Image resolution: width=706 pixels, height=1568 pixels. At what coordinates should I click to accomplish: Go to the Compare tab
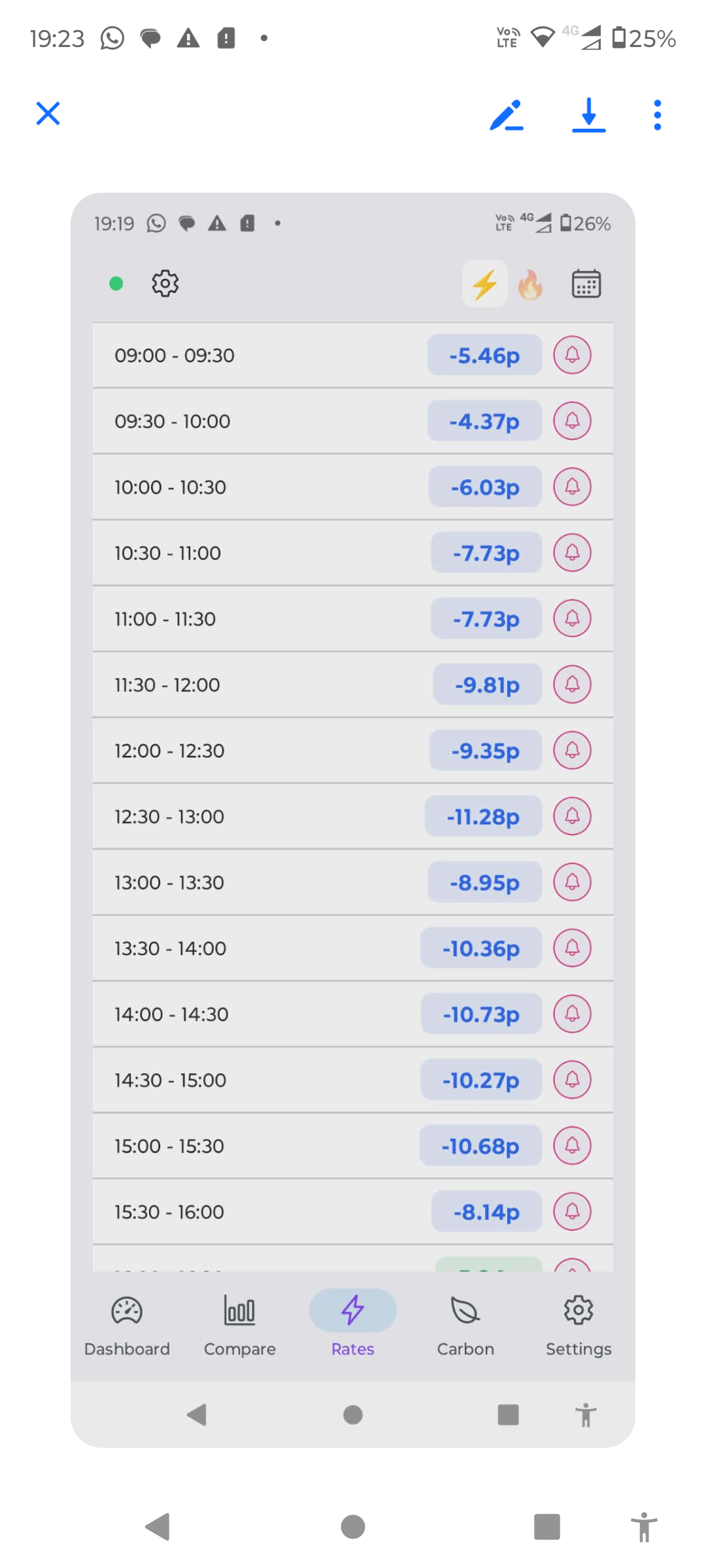click(x=240, y=1322)
